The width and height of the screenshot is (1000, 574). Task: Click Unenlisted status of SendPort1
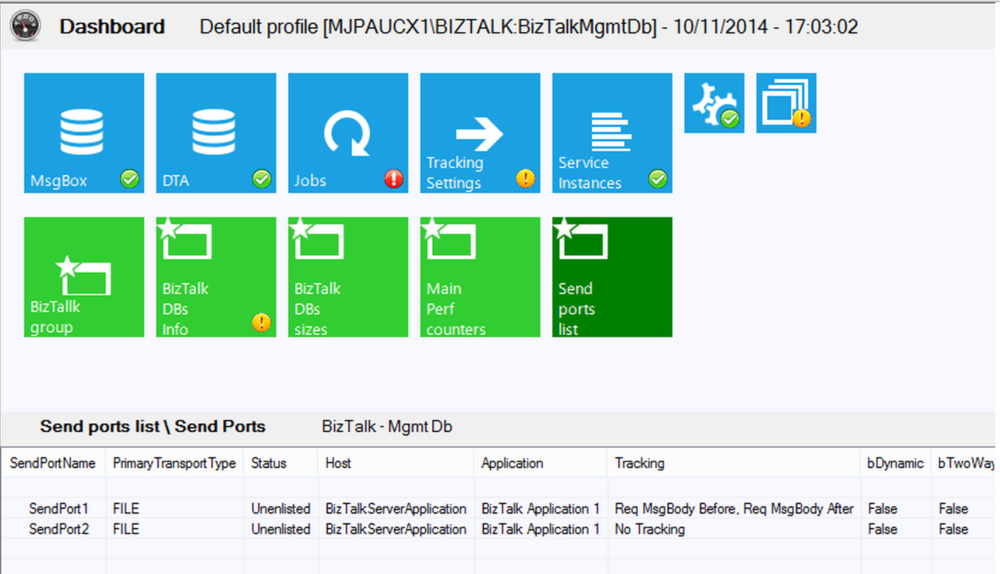[x=281, y=508]
